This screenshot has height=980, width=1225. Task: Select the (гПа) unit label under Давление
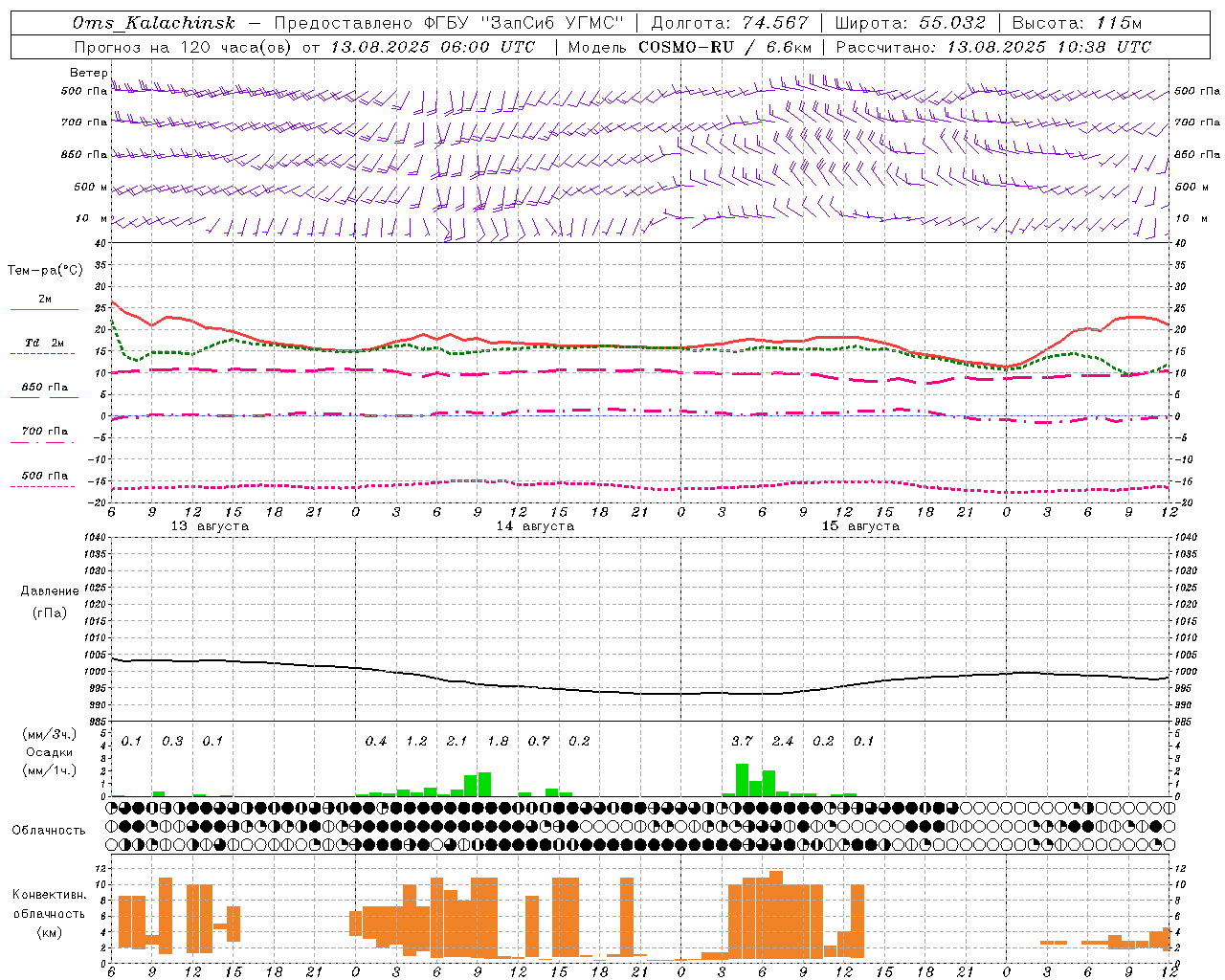[50, 612]
